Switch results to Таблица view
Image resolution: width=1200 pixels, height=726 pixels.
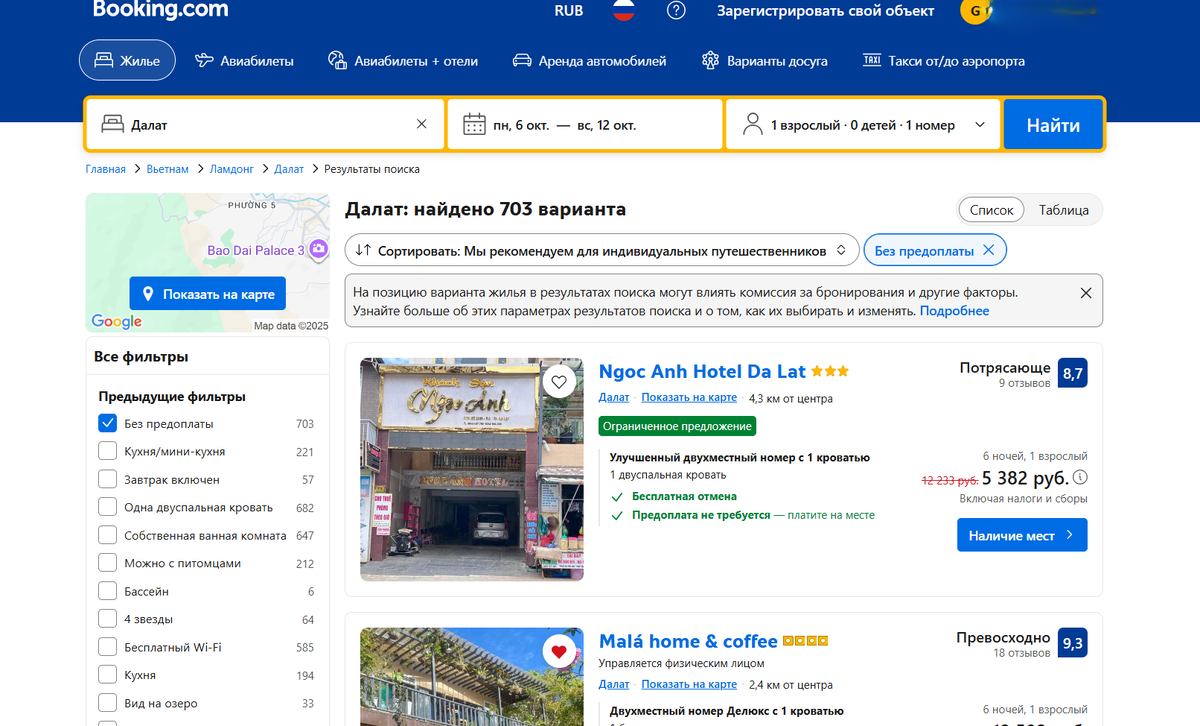pos(1064,210)
